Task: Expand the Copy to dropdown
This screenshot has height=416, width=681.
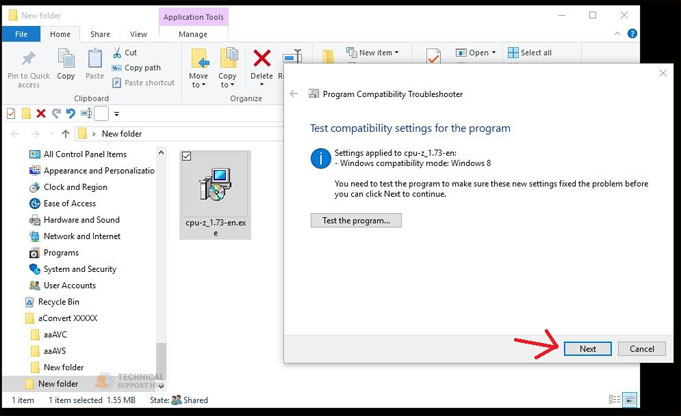Action: click(x=228, y=84)
